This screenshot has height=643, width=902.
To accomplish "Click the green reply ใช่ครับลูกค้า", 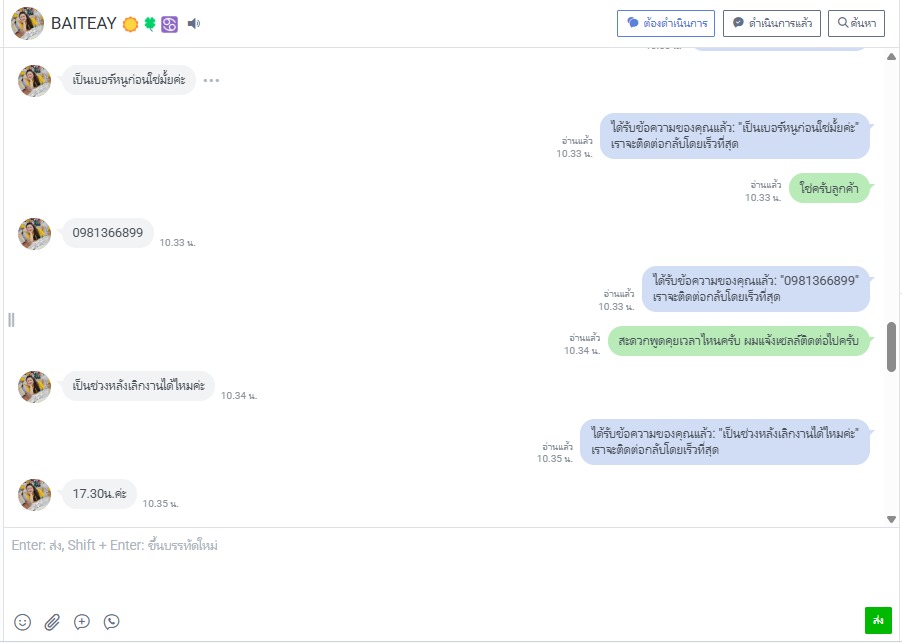I will [x=829, y=188].
